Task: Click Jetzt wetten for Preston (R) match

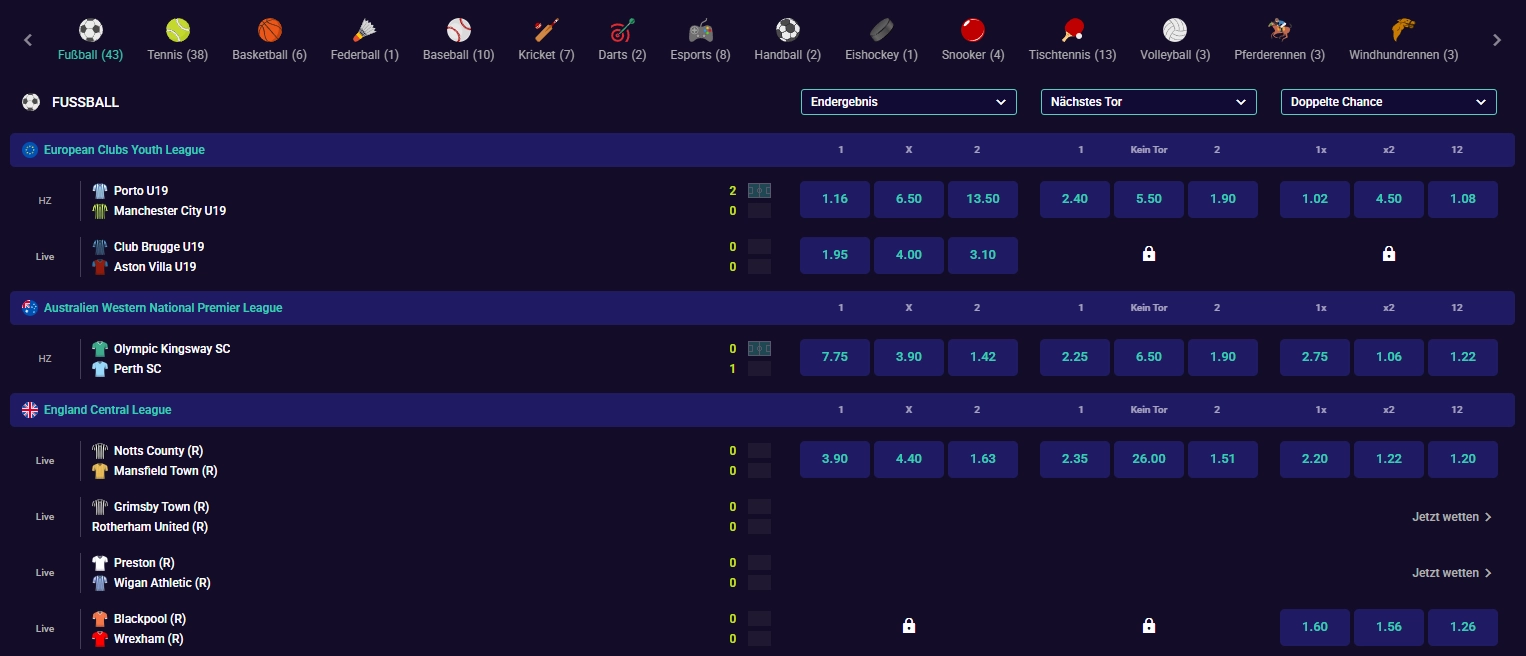Action: tap(1452, 573)
